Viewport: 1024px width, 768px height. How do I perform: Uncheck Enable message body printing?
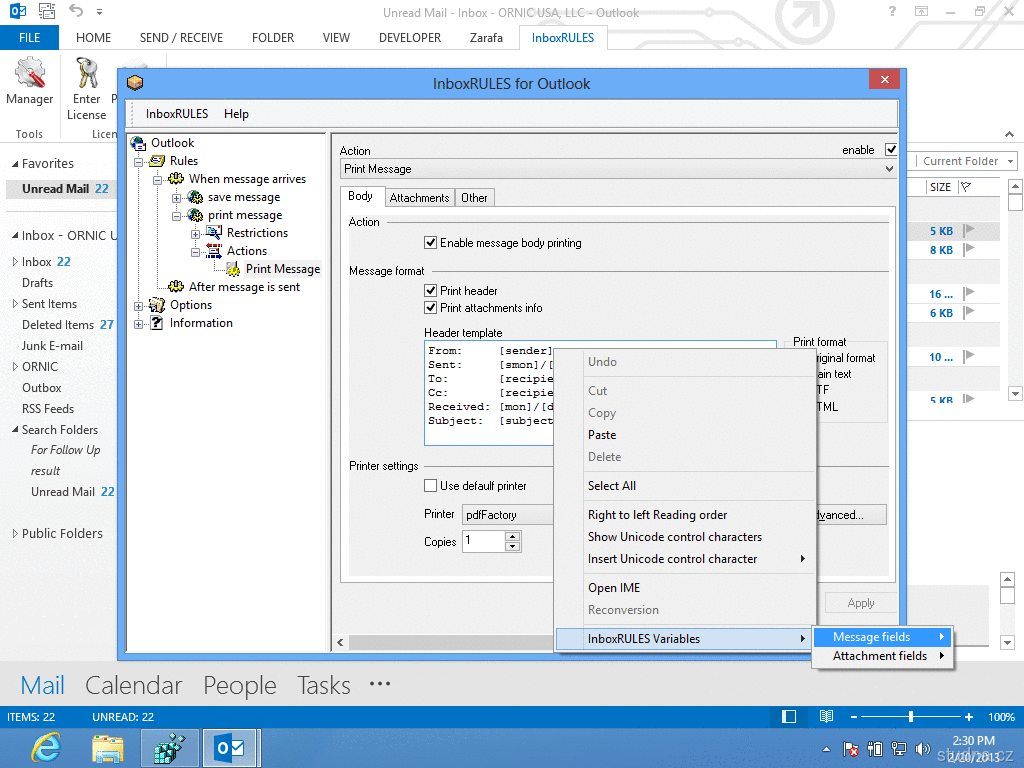(x=431, y=243)
